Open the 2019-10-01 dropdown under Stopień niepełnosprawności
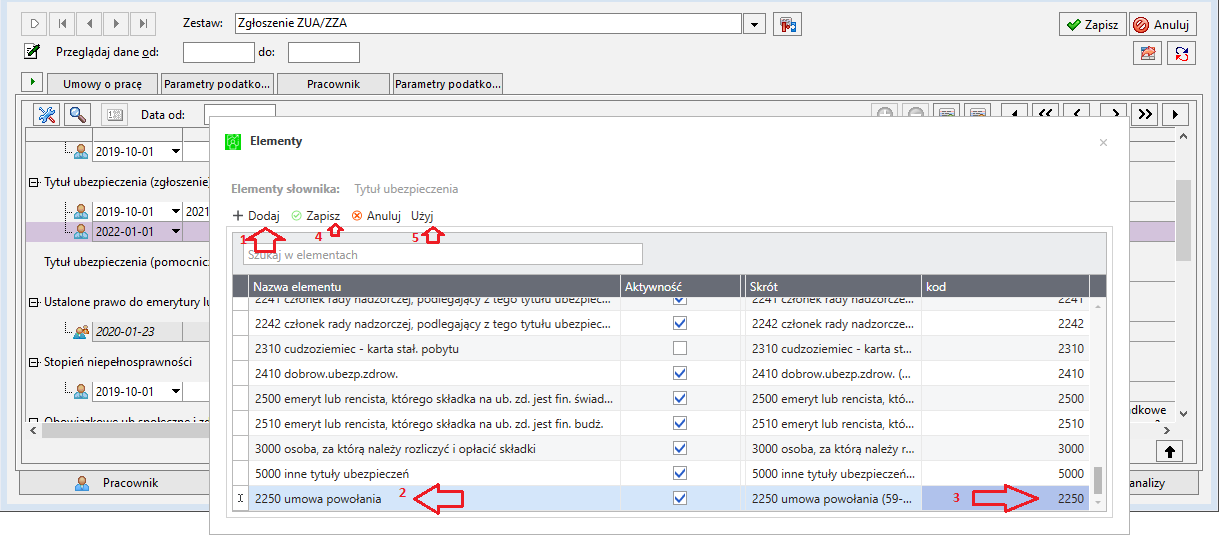This screenshot has width=1219, height=537. click(x=176, y=391)
